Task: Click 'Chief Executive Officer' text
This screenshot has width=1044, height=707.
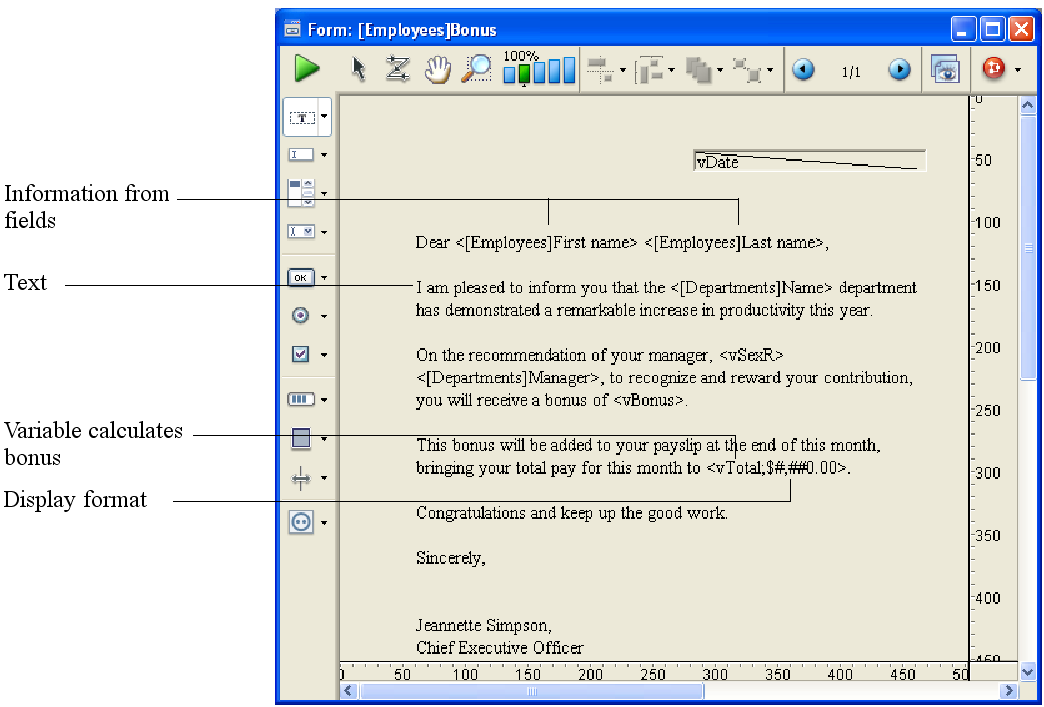Action: coord(499,647)
